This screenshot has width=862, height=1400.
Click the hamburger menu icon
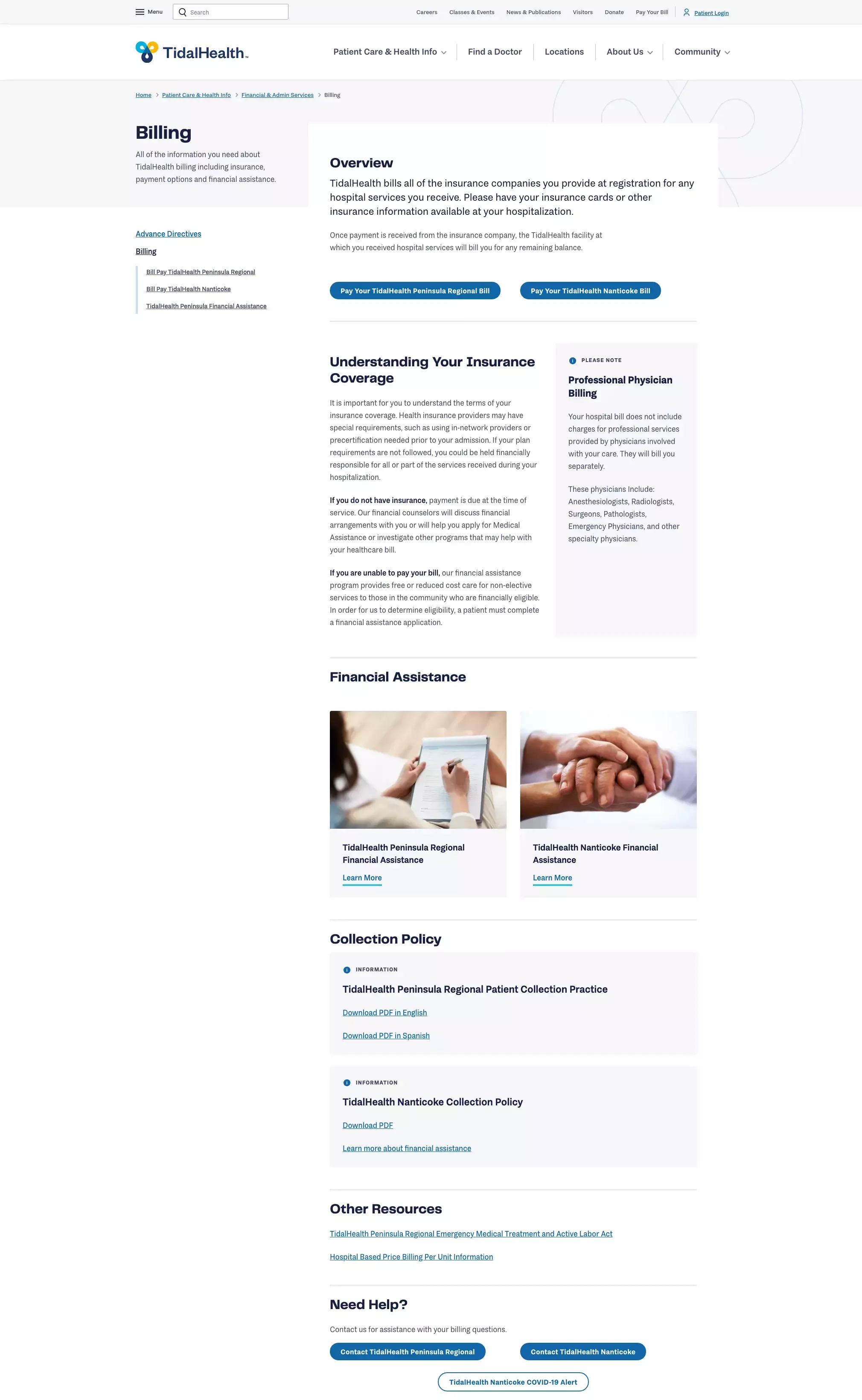[140, 12]
